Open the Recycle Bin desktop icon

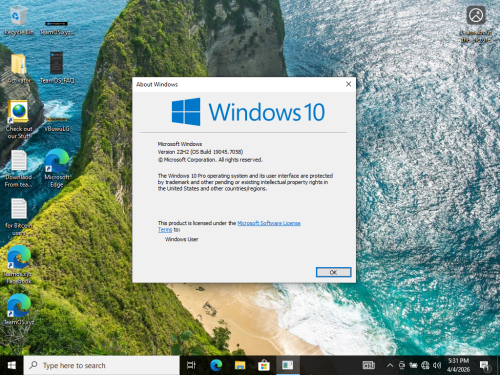[x=19, y=21]
